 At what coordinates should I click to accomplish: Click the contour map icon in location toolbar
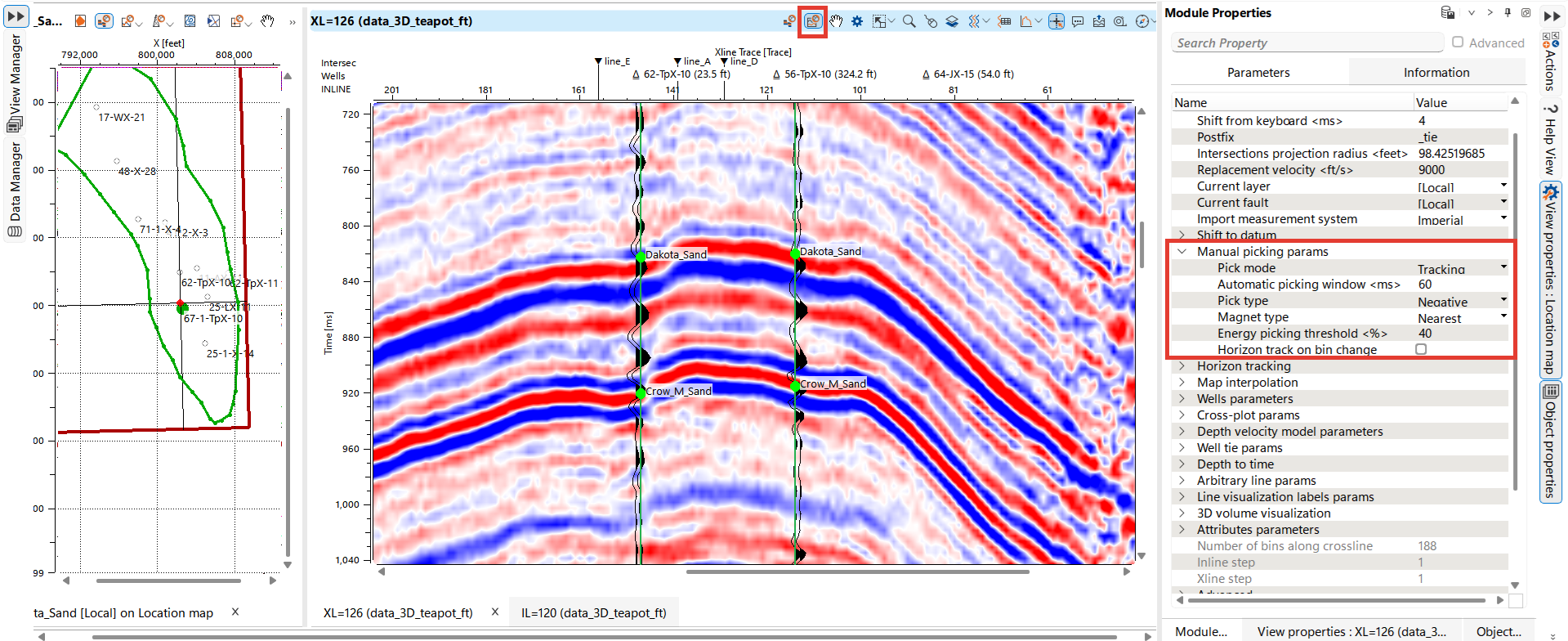[190, 21]
